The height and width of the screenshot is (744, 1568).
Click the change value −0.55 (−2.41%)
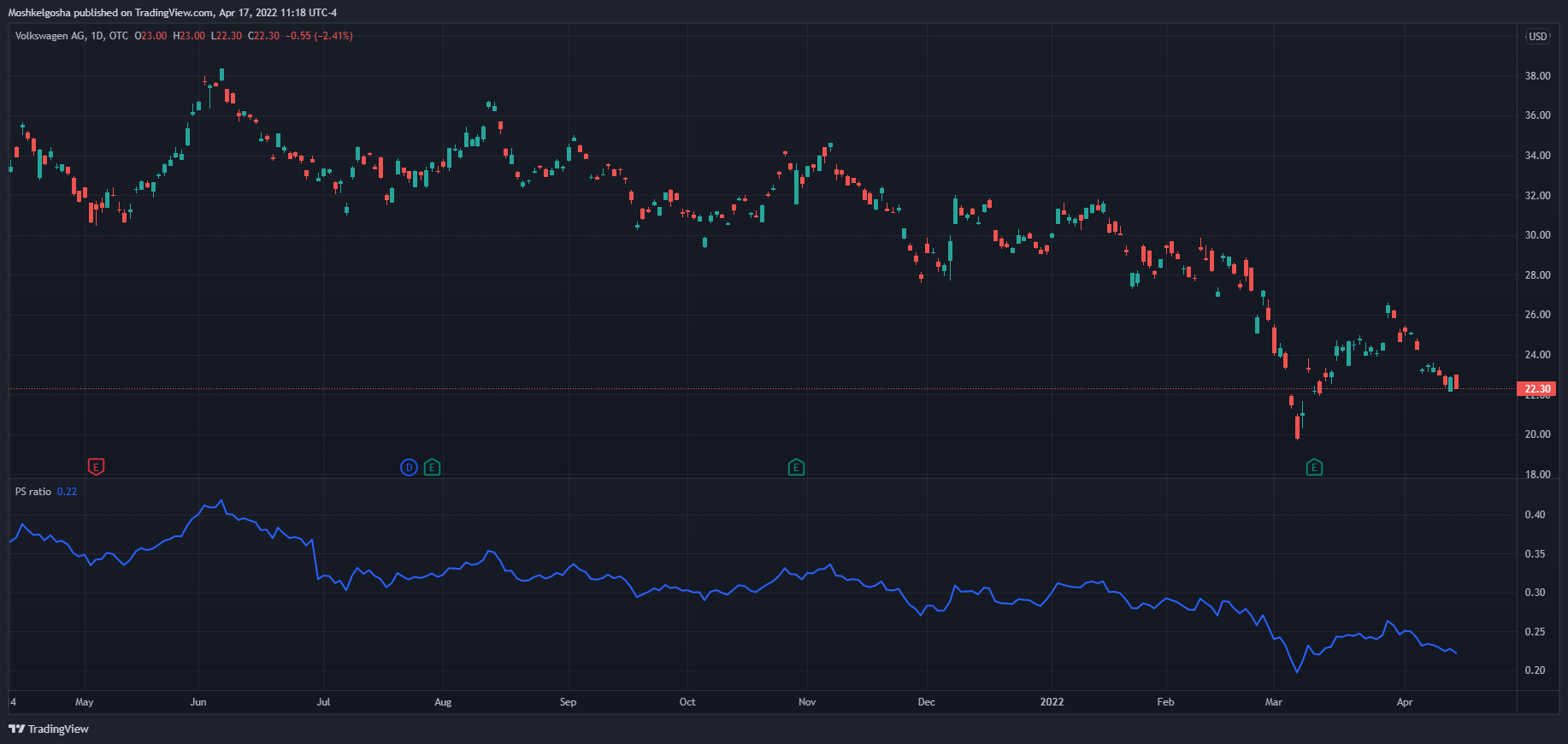[319, 36]
